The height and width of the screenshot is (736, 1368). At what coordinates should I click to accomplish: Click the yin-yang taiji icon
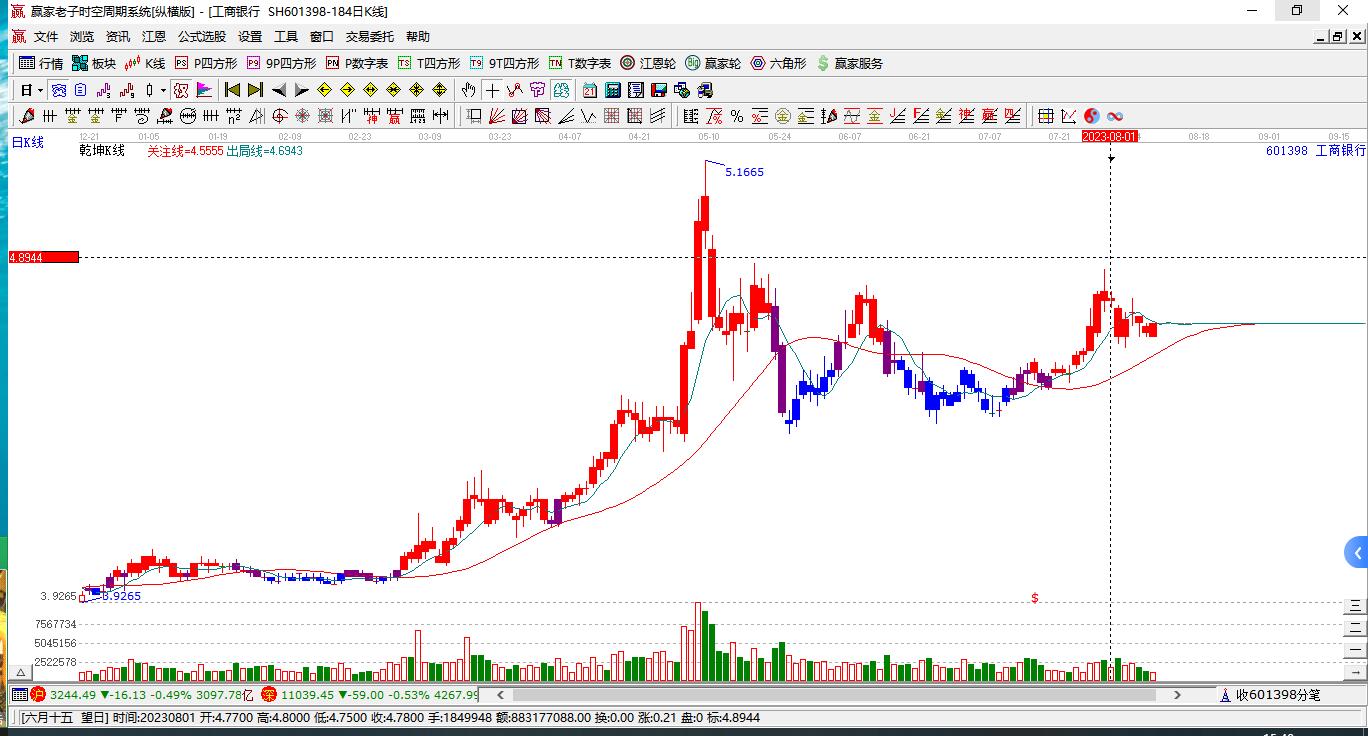[1091, 116]
